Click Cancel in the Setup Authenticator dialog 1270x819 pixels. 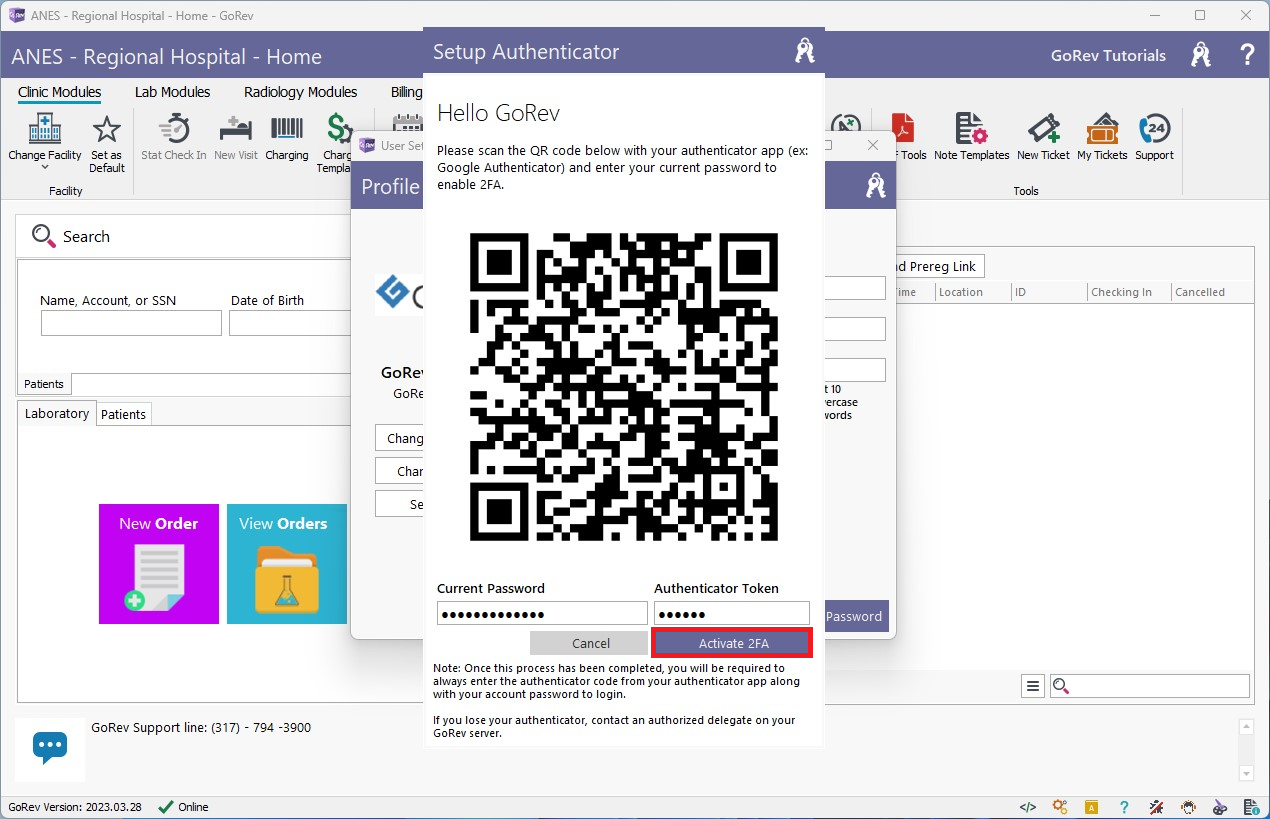tap(590, 643)
